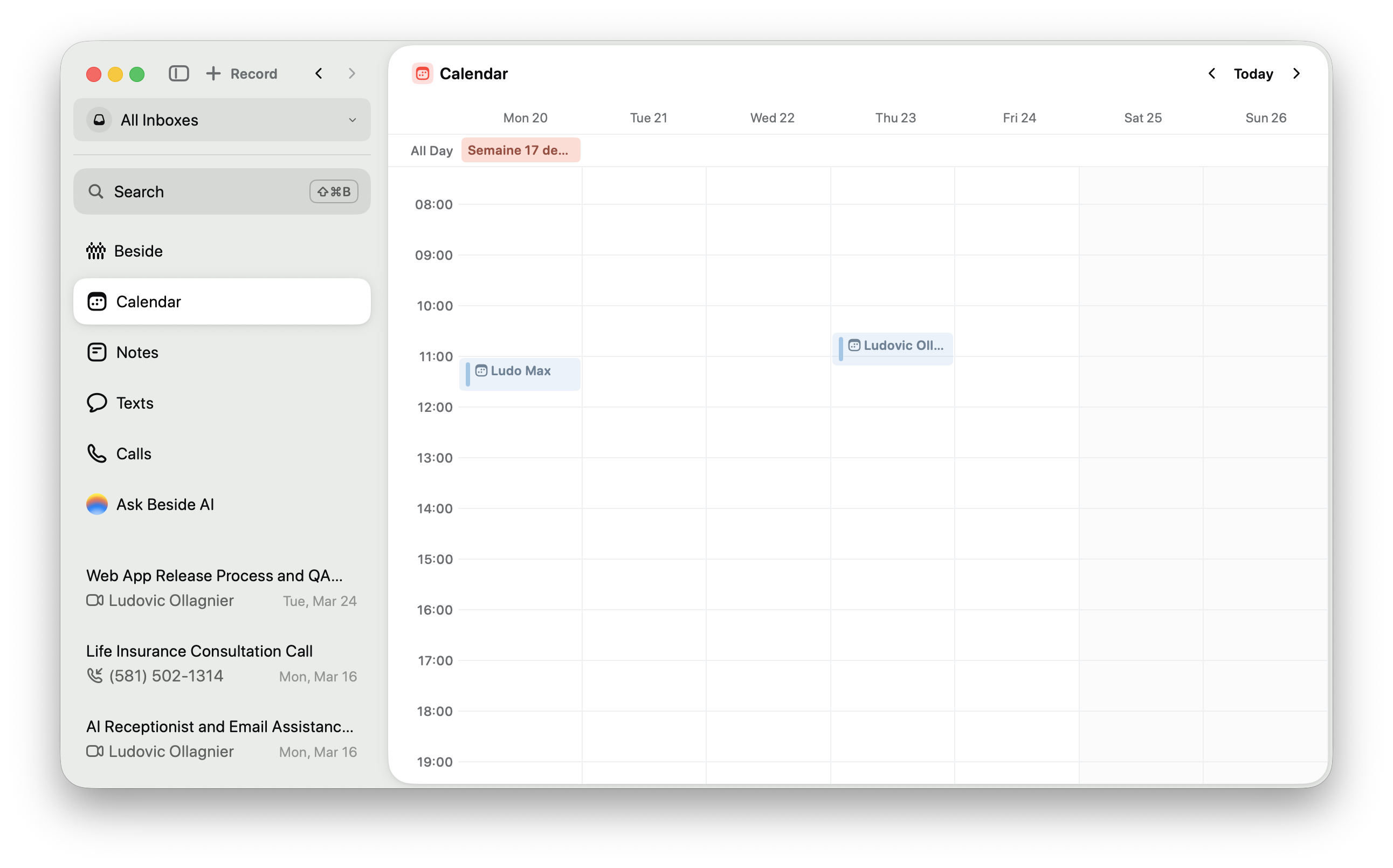The image size is (1393, 868).
Task: Click the Search magnifier icon
Action: coord(96,191)
